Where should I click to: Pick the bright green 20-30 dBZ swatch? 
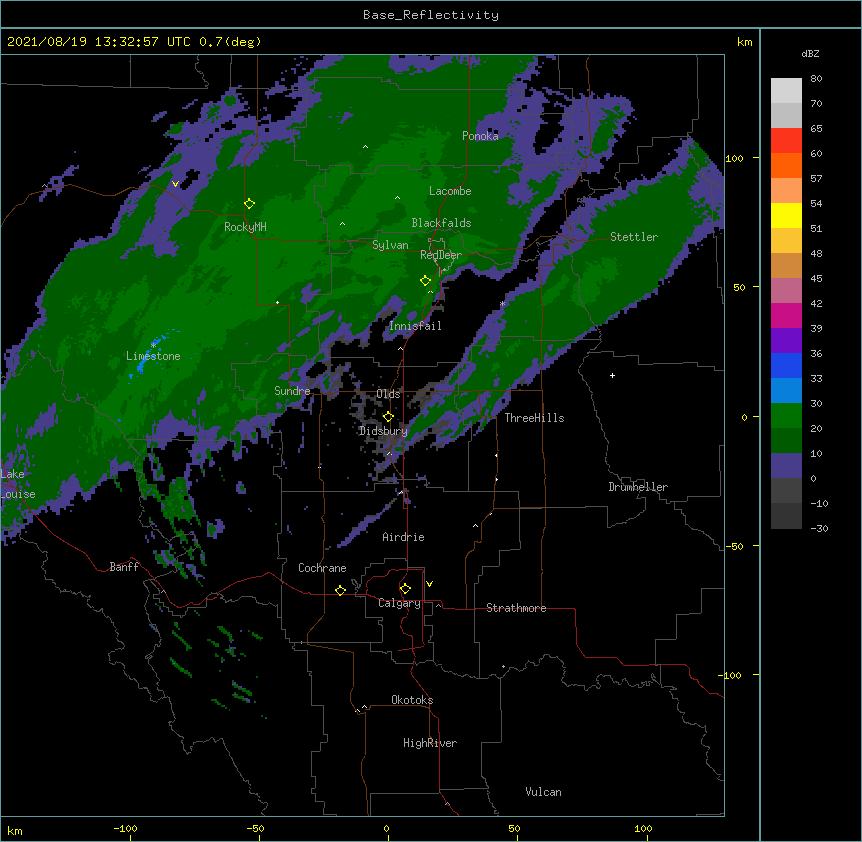(786, 416)
